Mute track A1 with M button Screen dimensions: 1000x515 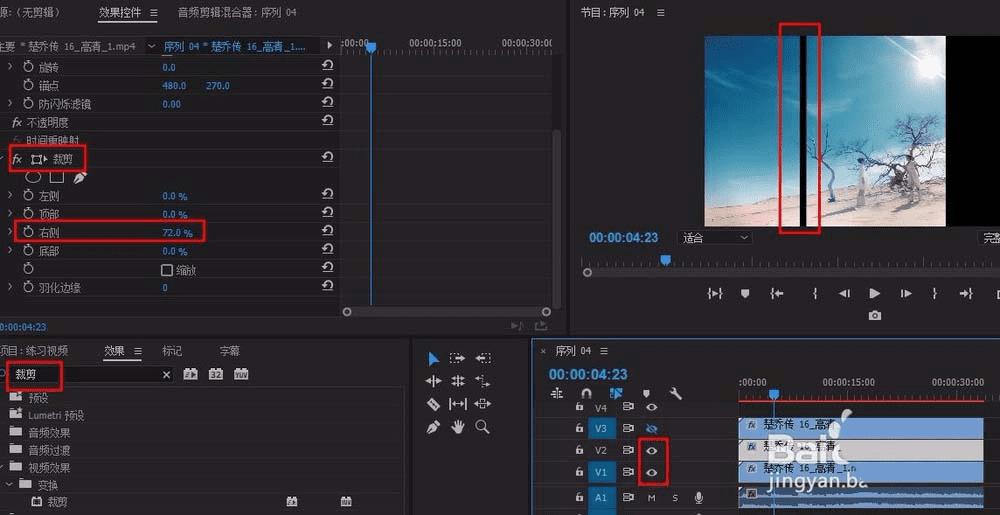[652, 498]
